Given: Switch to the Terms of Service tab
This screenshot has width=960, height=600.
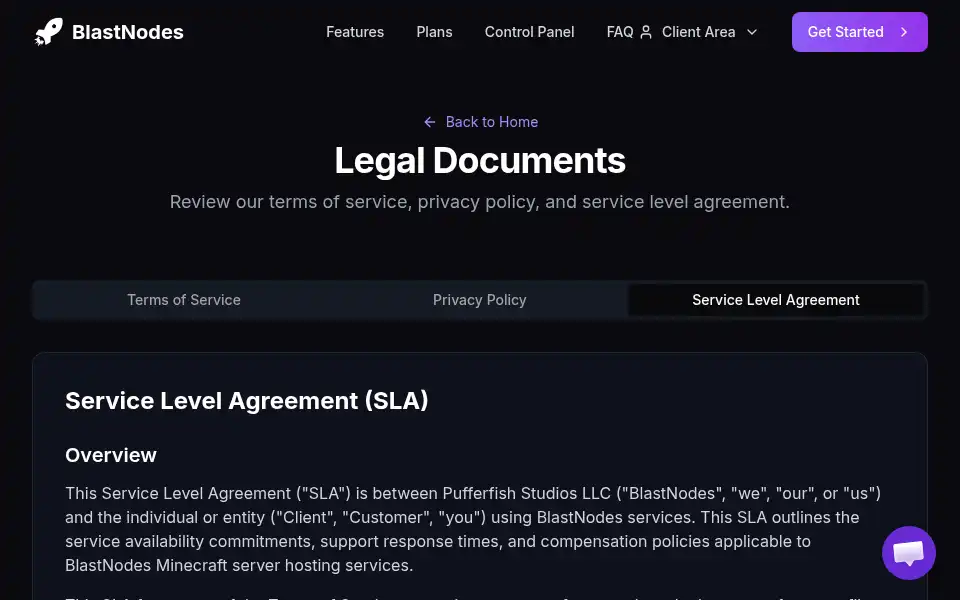Looking at the screenshot, I should [x=184, y=300].
